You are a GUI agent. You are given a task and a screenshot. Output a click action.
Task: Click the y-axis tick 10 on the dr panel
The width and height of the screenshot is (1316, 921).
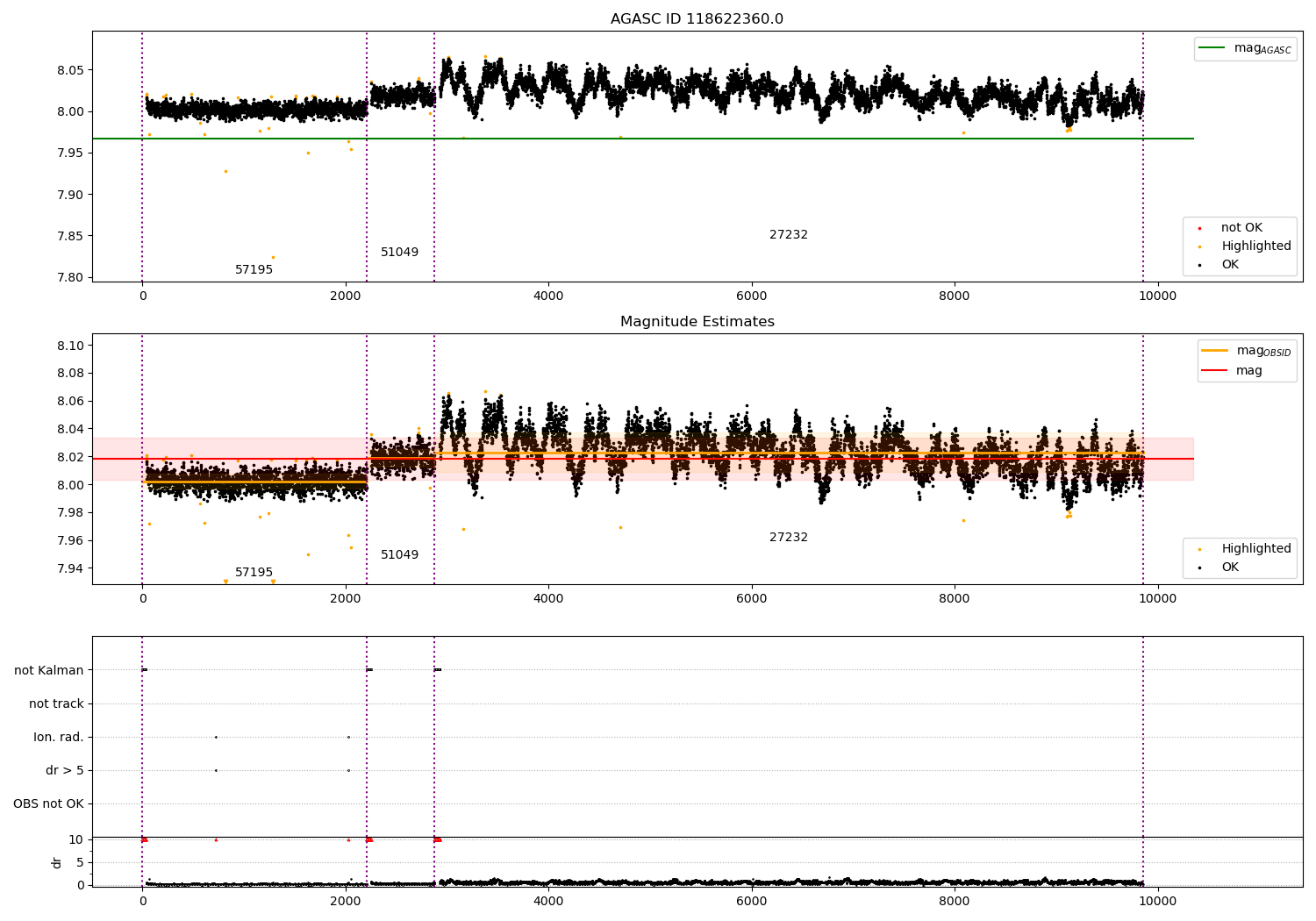pos(76,839)
